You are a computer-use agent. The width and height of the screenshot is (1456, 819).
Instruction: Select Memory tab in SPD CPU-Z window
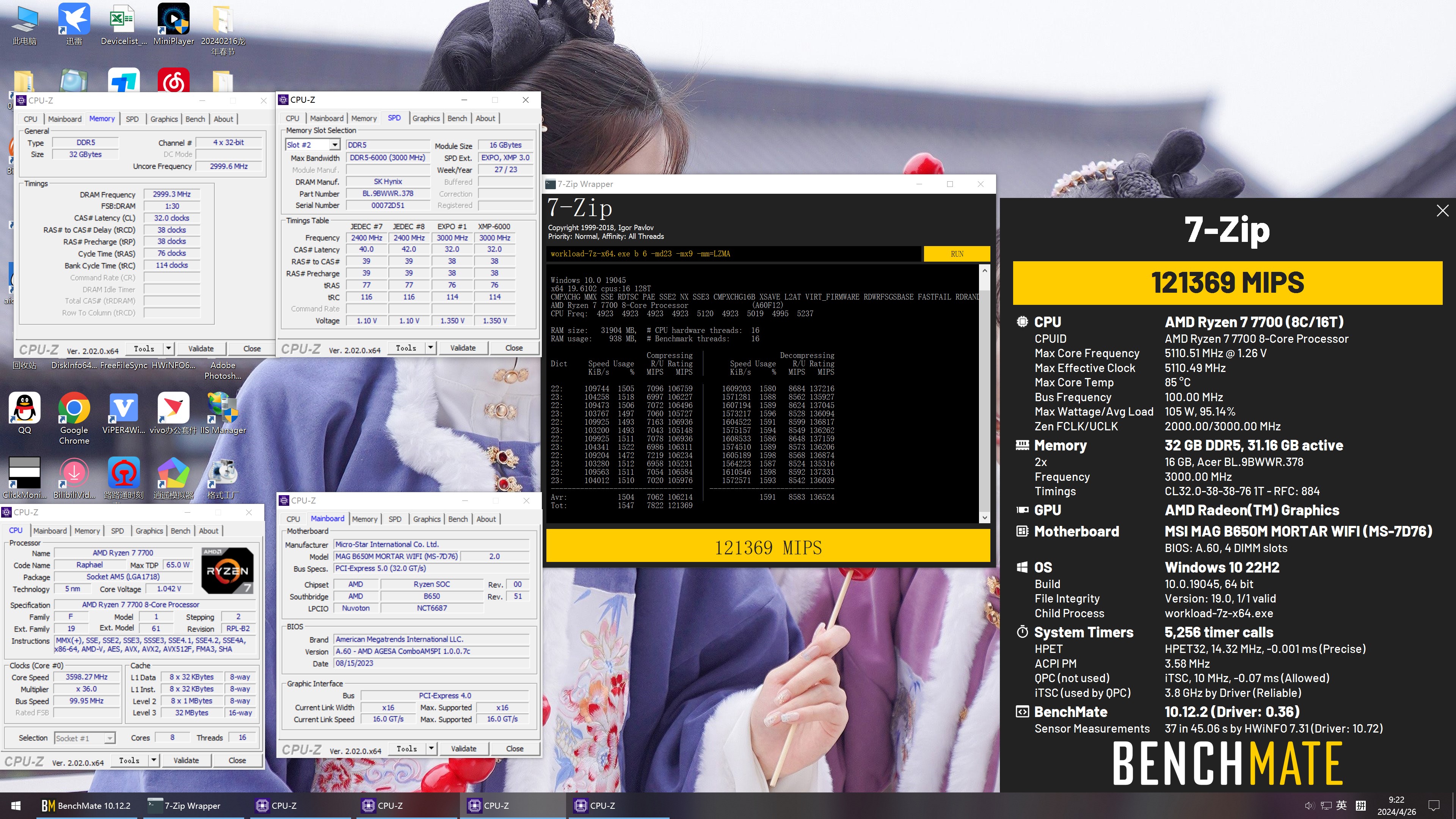pyautogui.click(x=364, y=118)
